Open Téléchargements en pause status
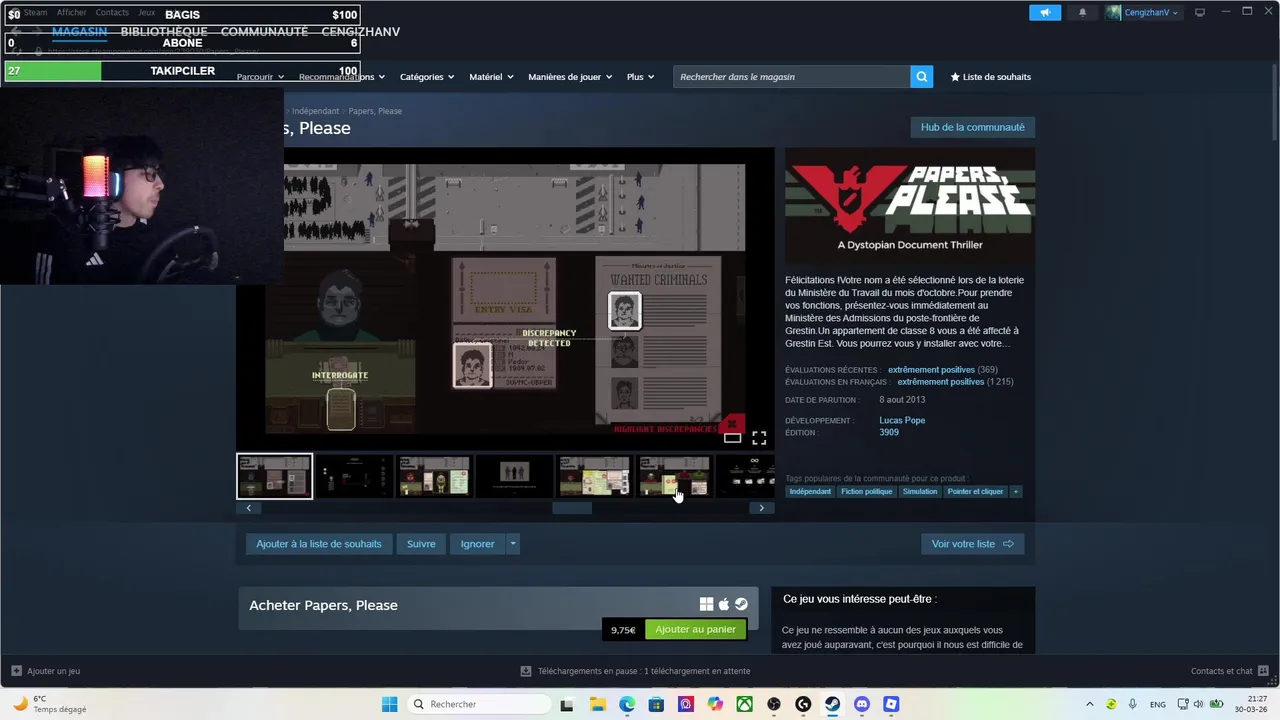Screen dimensions: 1280x720 634,671
